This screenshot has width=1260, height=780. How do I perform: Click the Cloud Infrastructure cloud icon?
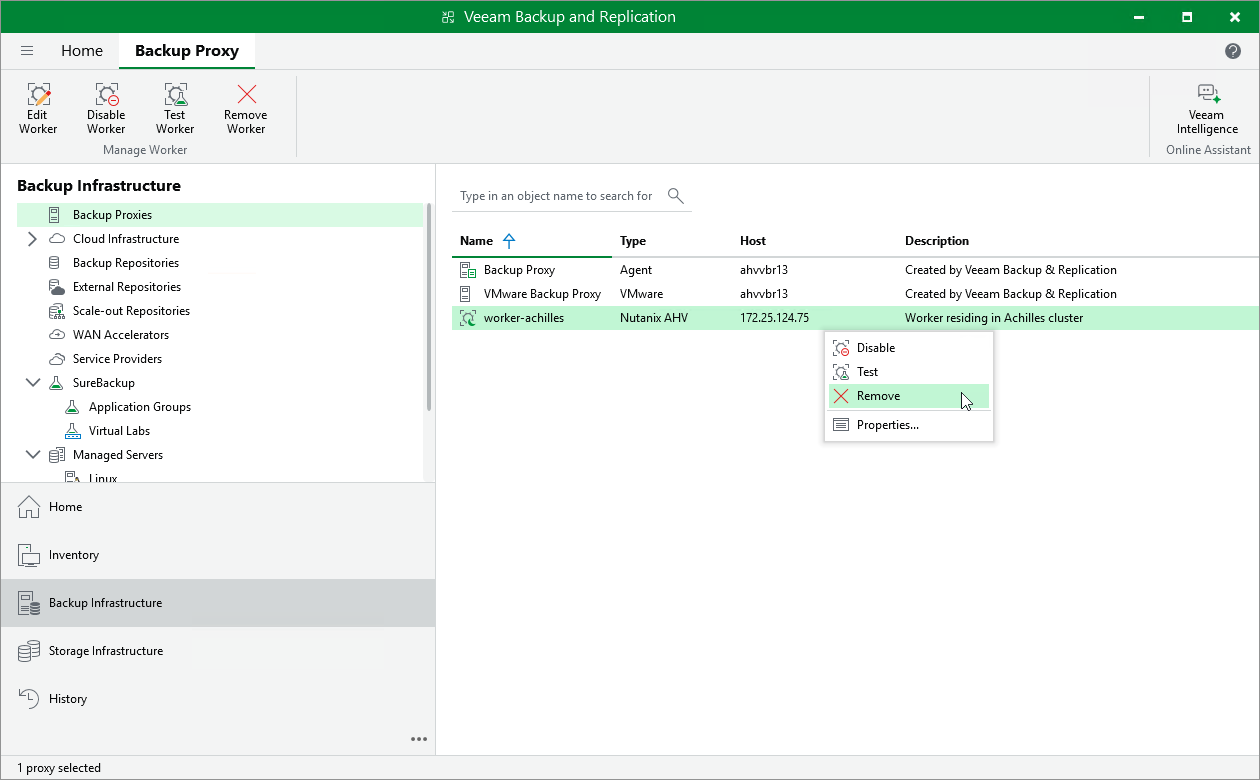57,239
